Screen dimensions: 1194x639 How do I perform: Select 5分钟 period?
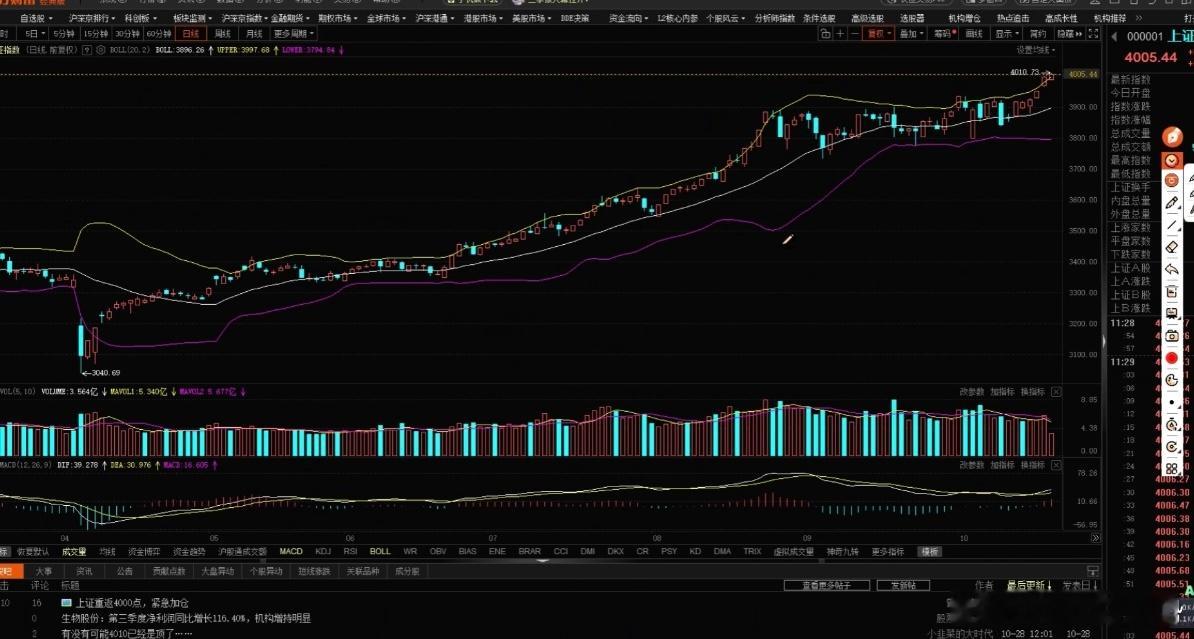tap(64, 34)
